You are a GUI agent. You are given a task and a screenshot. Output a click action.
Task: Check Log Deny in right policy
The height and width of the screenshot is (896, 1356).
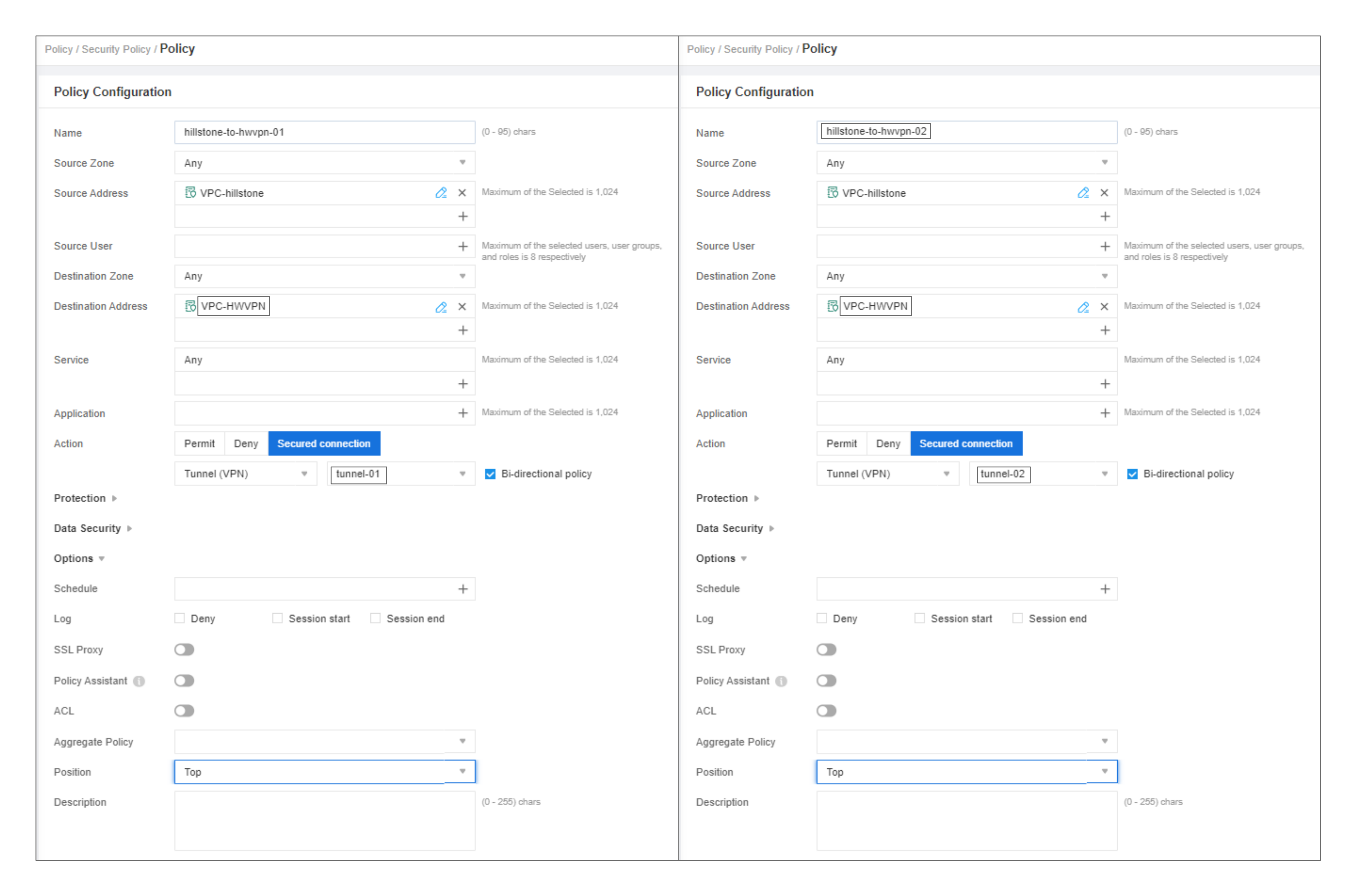821,618
